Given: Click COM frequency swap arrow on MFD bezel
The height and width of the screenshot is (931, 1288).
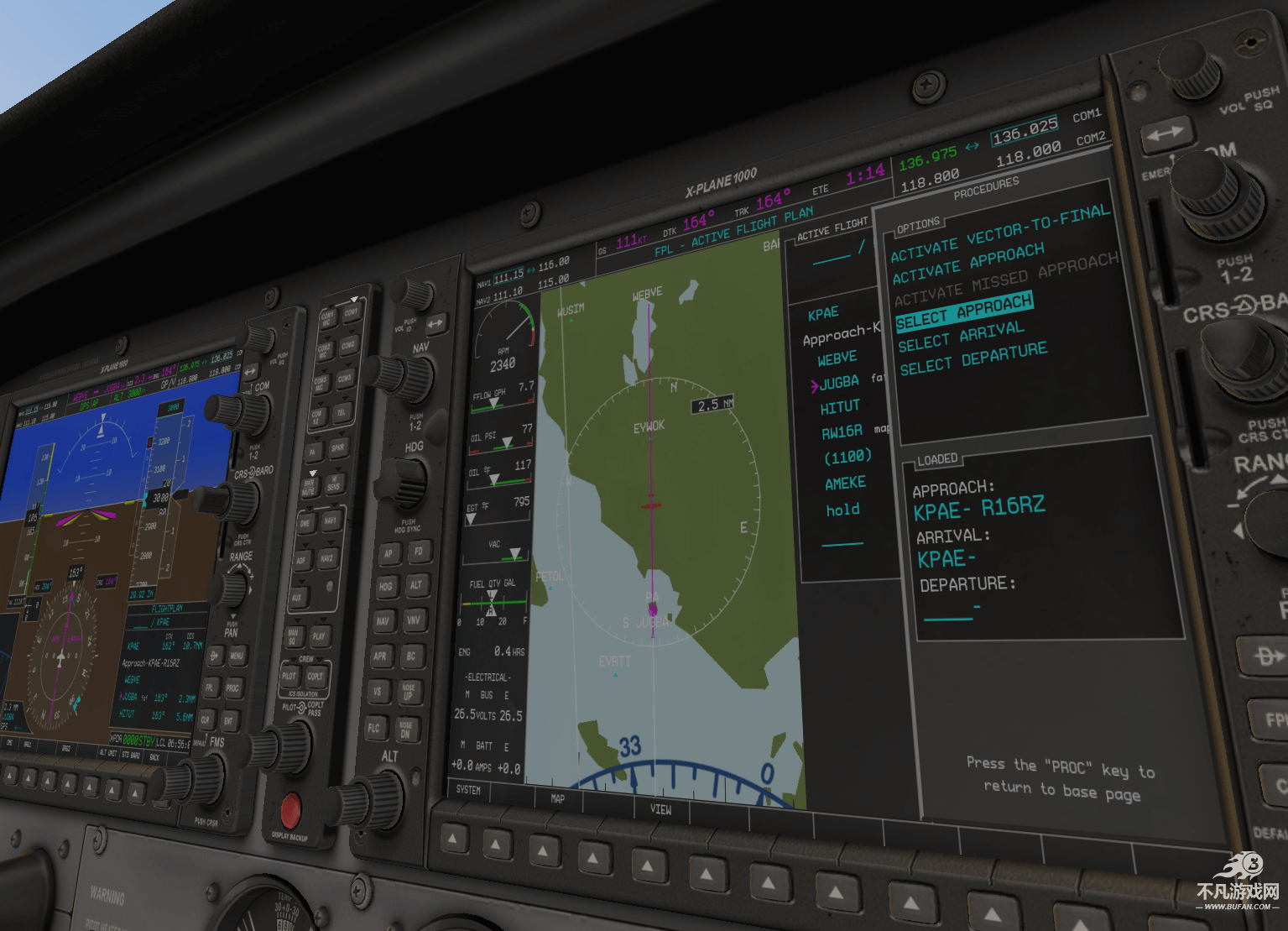Looking at the screenshot, I should [1166, 134].
